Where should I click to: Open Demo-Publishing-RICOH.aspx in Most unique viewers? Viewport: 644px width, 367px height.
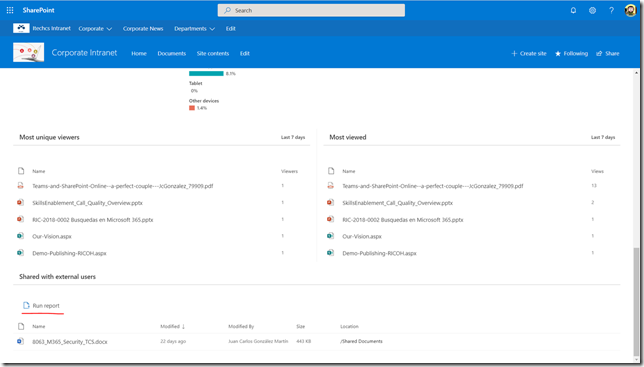[69, 253]
